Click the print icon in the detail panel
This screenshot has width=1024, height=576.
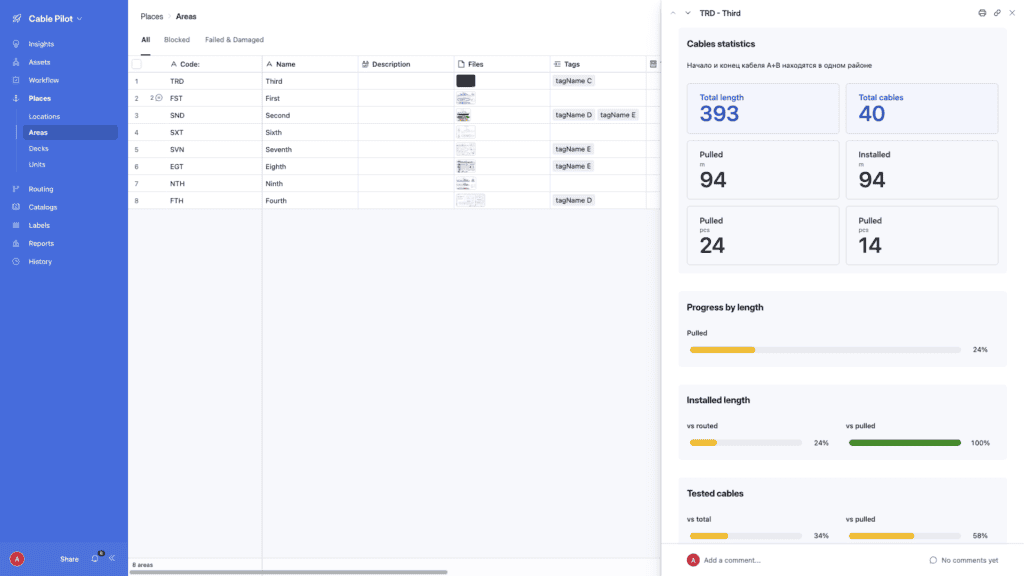[982, 13]
